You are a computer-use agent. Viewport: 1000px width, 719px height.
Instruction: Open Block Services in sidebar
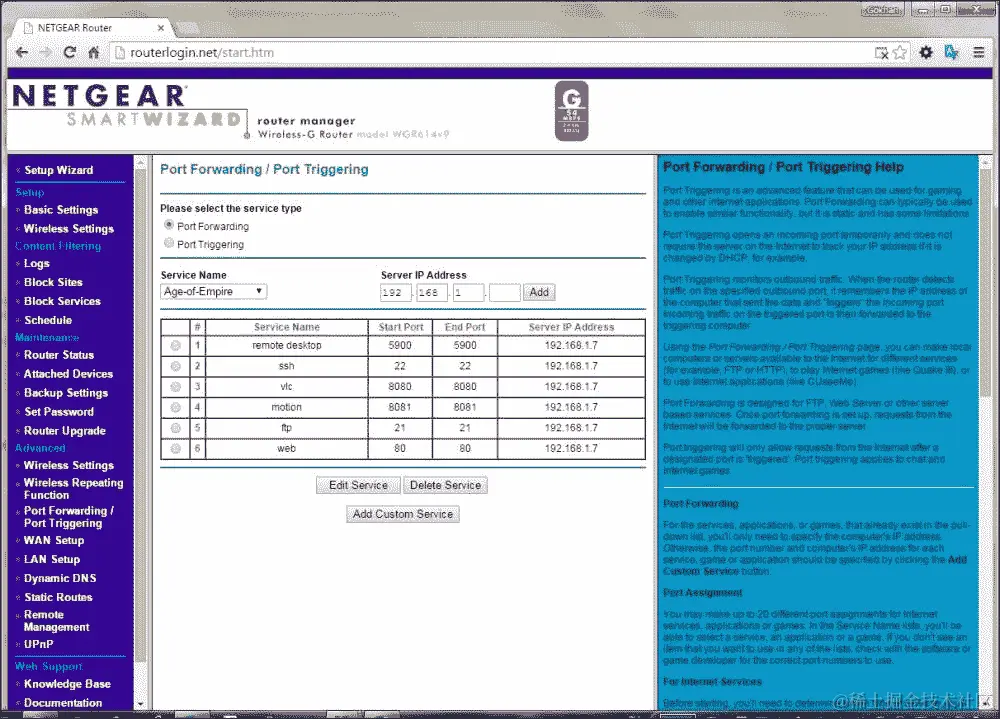click(62, 301)
